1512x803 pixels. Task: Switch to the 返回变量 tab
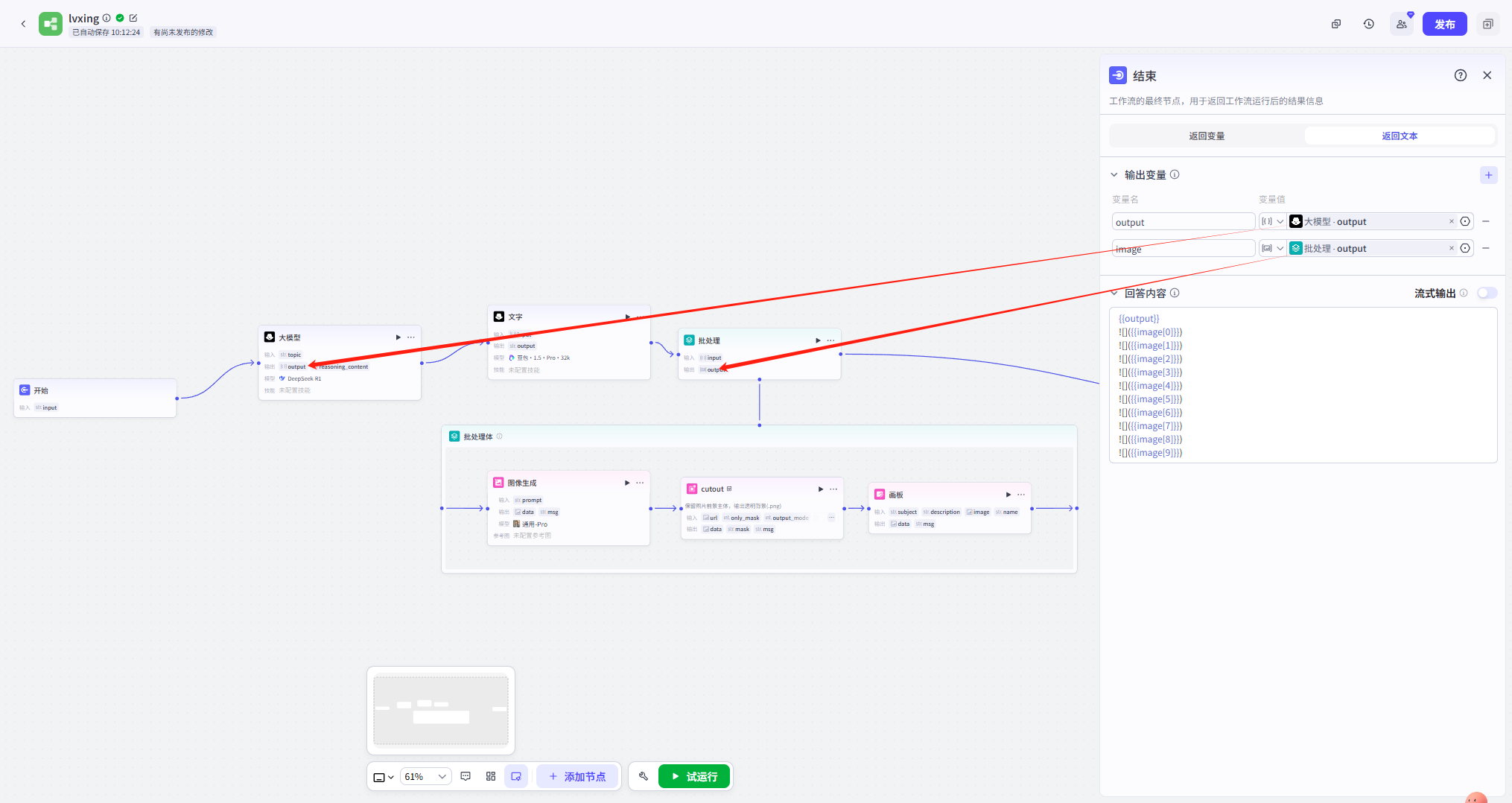coord(1207,136)
